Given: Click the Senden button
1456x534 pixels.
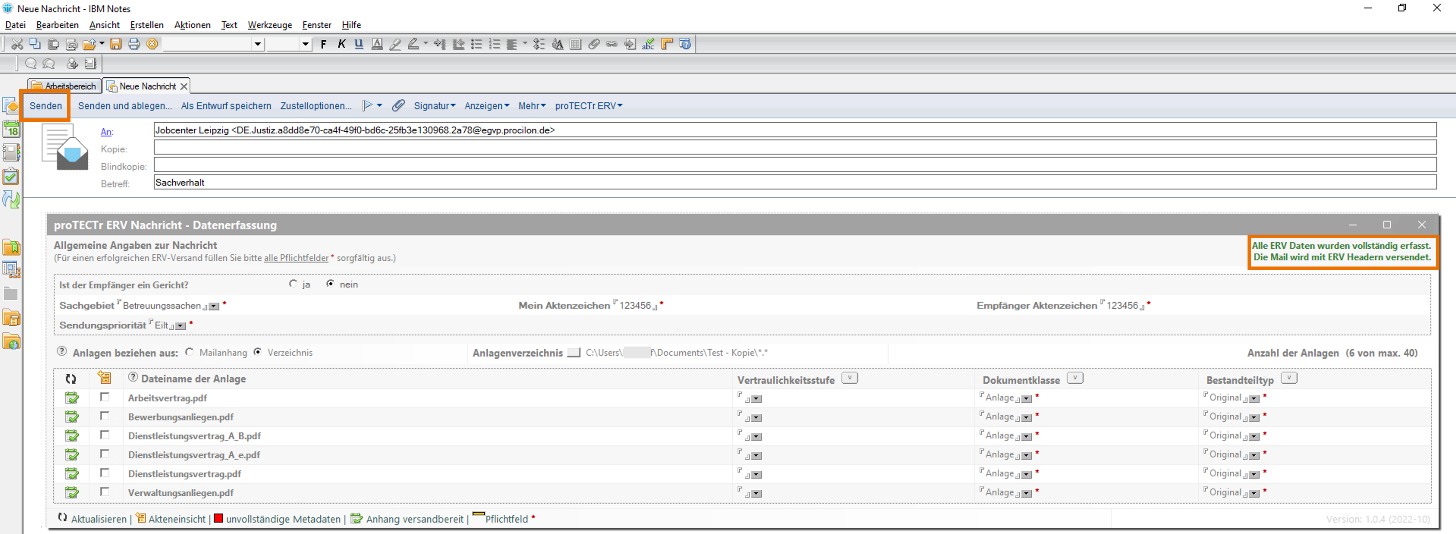Looking at the screenshot, I should click(x=46, y=105).
